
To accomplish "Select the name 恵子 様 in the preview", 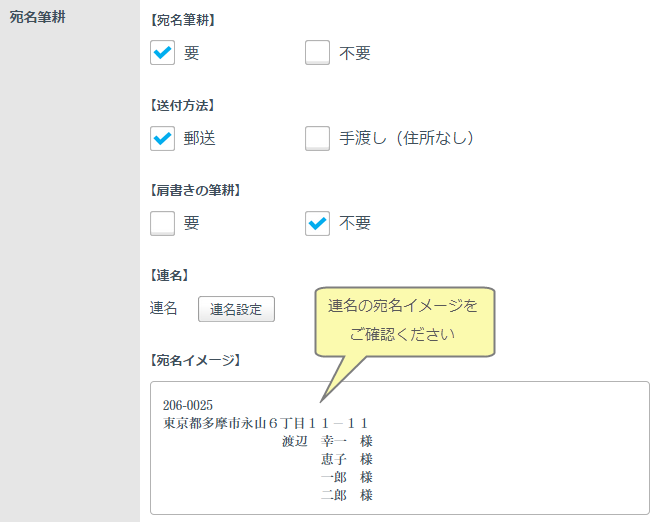I will click(x=346, y=459).
